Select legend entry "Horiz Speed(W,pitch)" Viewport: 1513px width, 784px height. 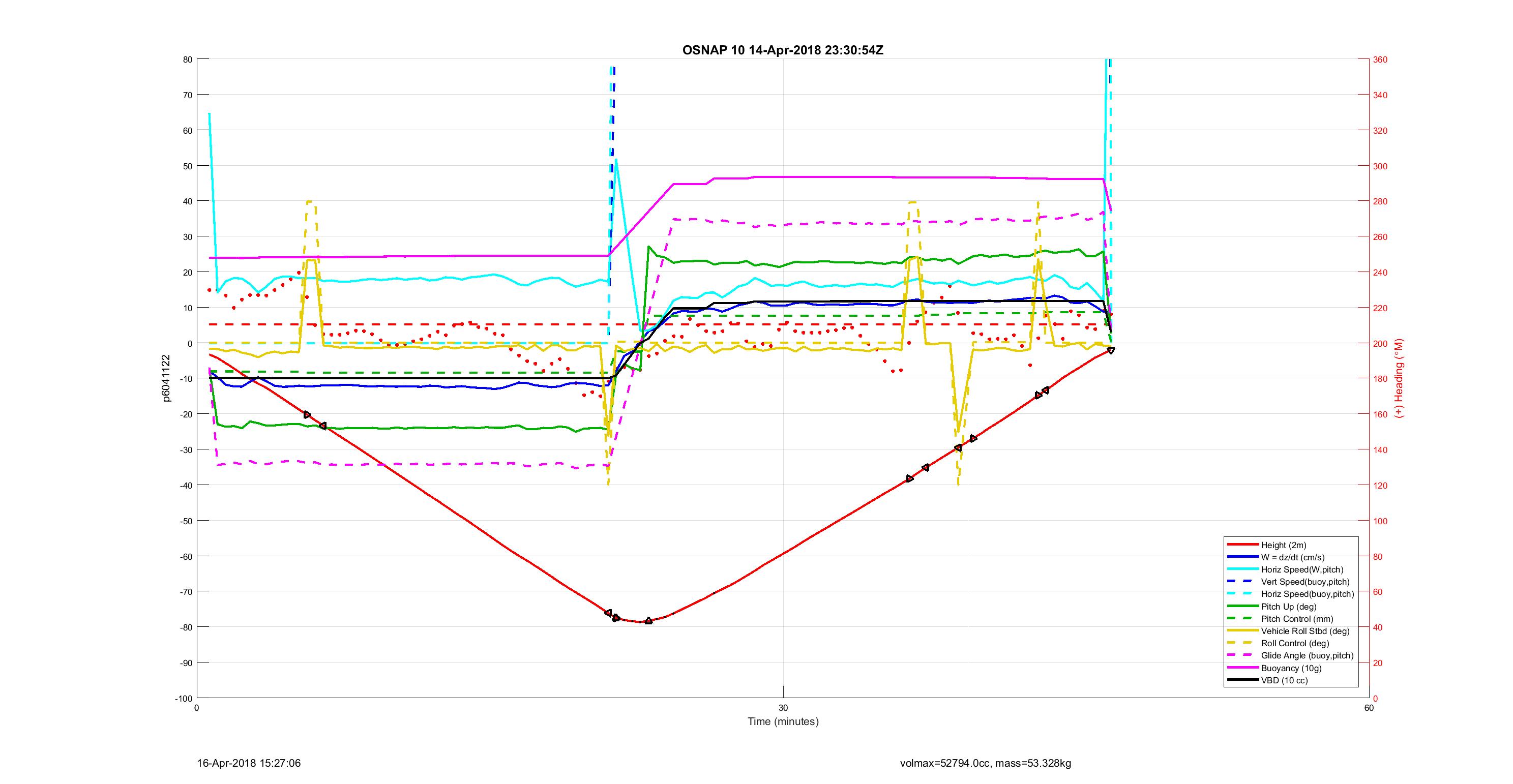coord(1302,569)
